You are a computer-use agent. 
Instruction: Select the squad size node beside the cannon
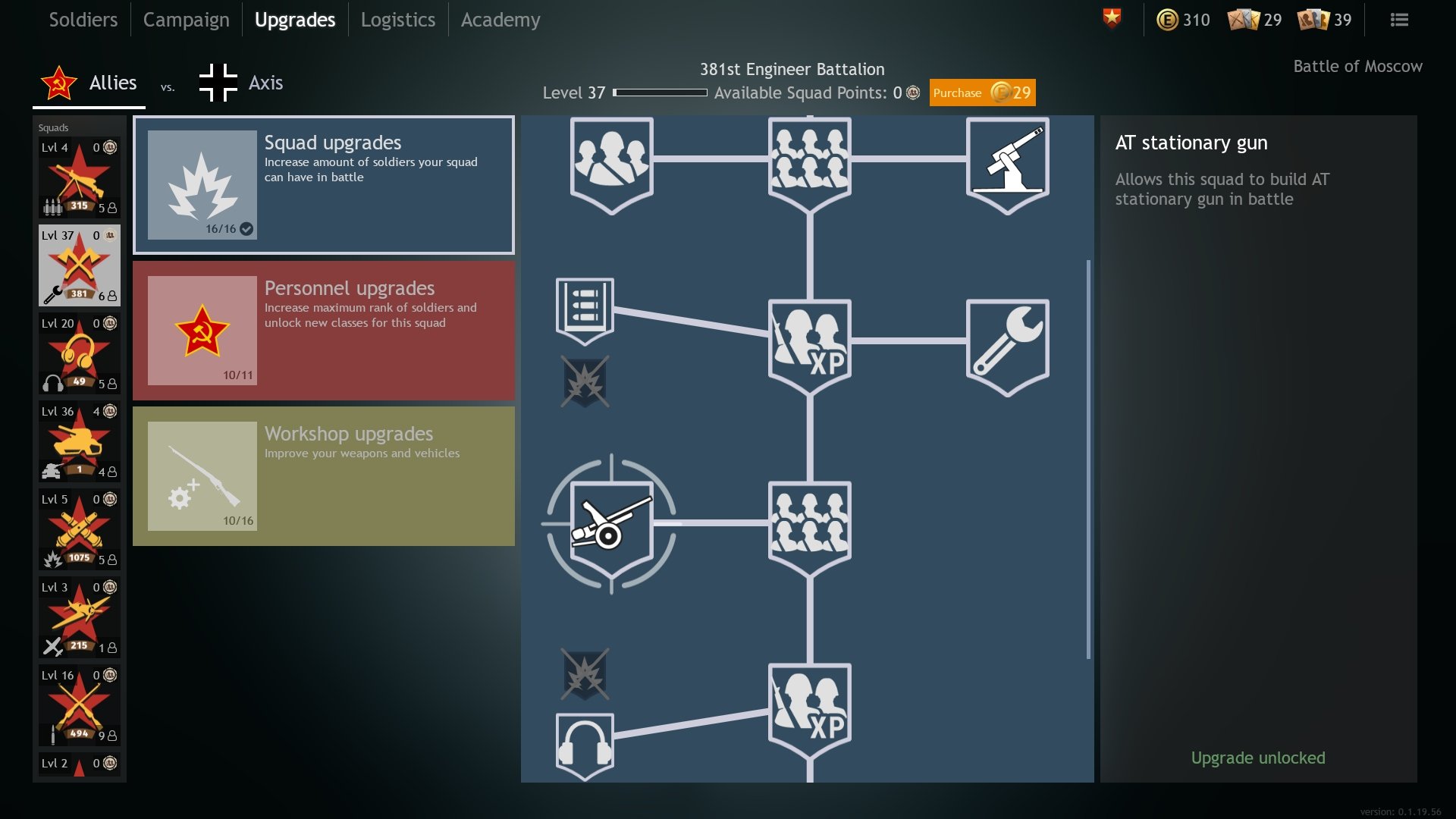coord(810,529)
